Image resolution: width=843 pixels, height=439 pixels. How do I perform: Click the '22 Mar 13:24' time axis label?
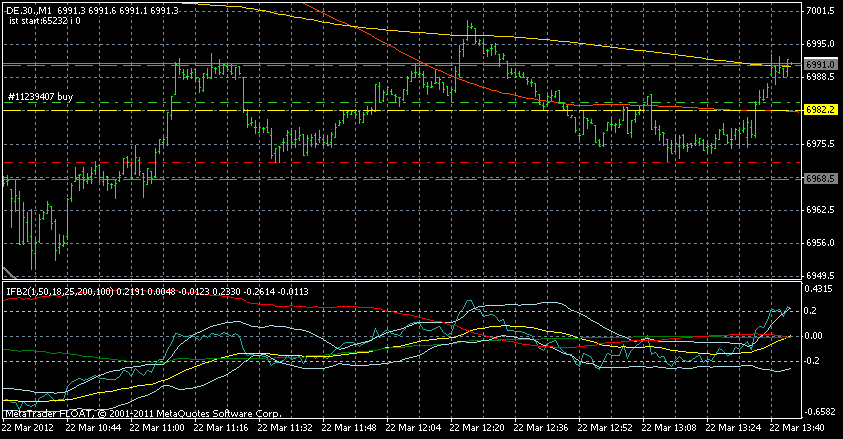click(733, 428)
